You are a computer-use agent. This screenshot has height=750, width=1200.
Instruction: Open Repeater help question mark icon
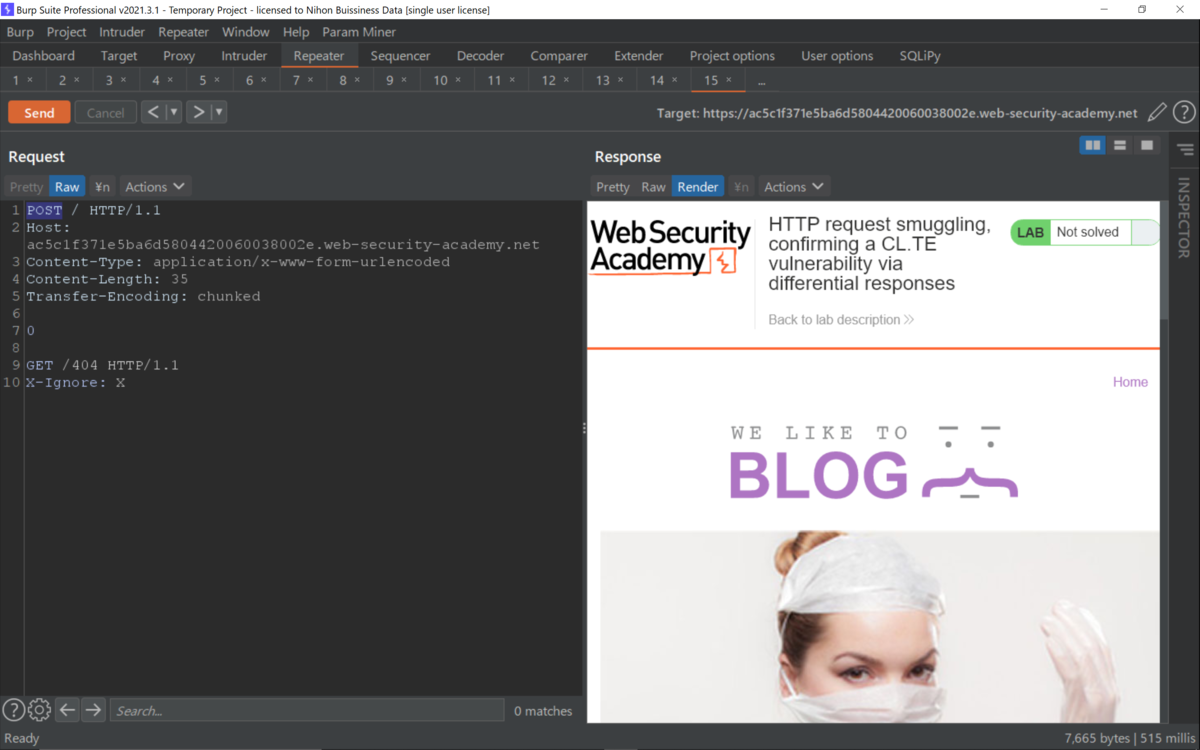(x=1184, y=113)
